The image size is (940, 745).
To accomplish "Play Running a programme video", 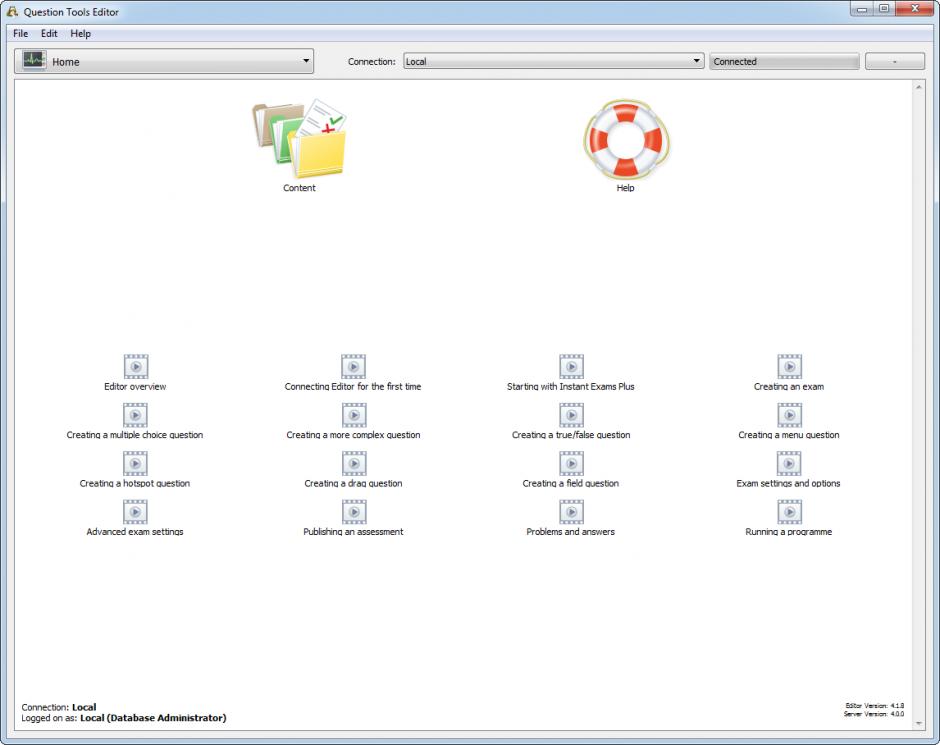I will (x=789, y=512).
